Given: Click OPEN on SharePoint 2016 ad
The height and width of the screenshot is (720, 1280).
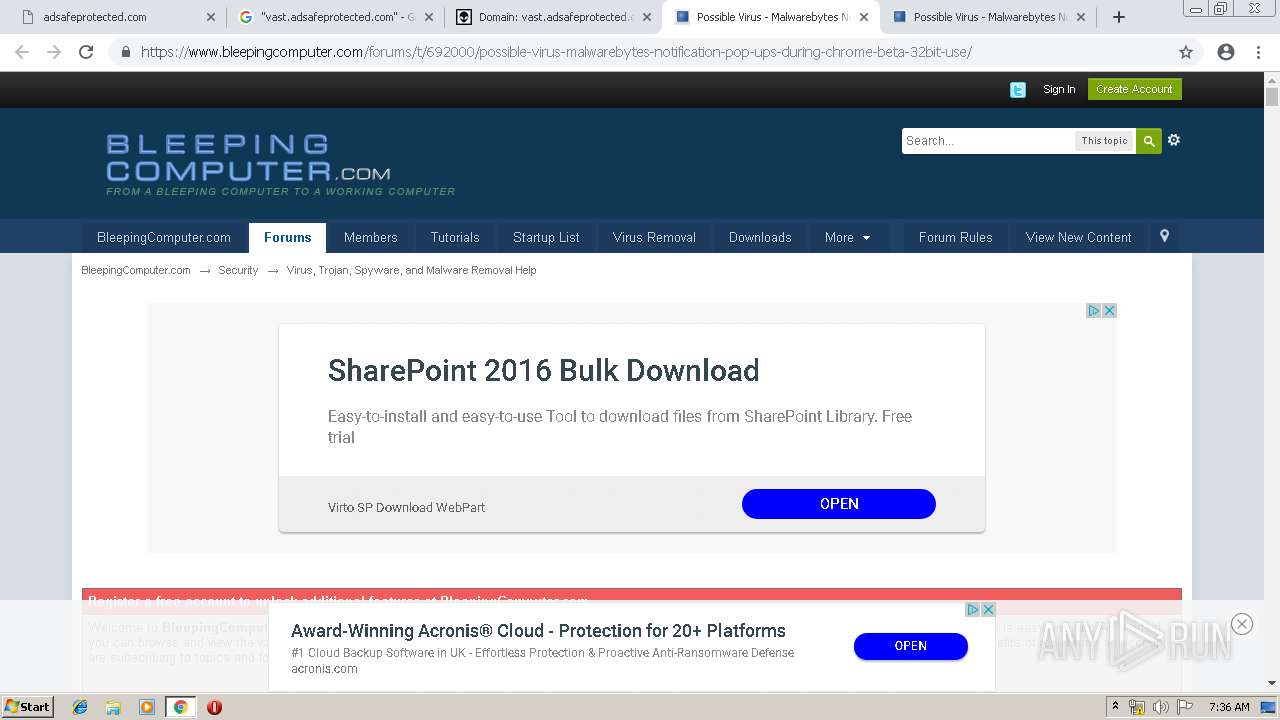Looking at the screenshot, I should coord(838,504).
